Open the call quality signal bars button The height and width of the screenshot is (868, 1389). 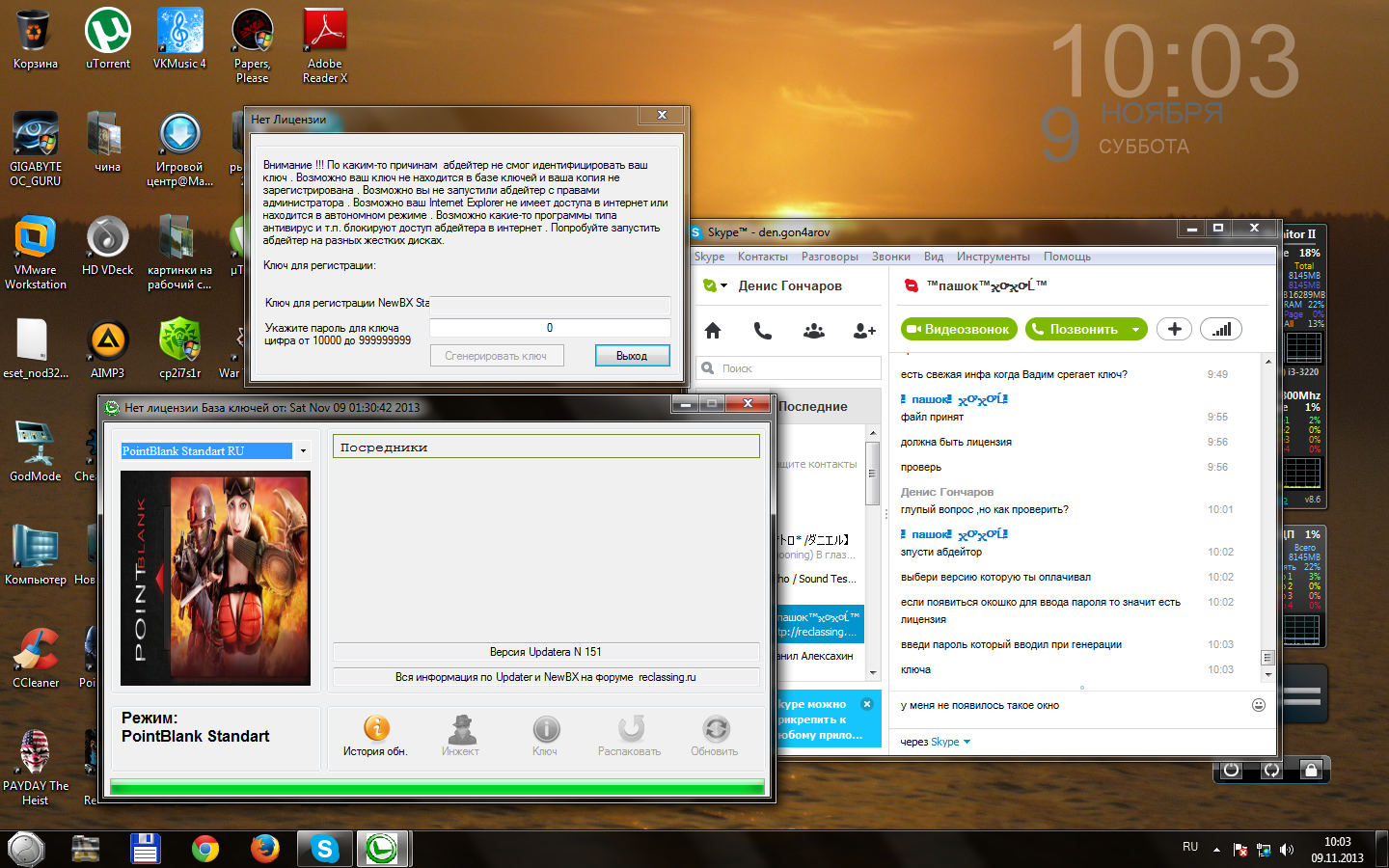tap(1221, 329)
